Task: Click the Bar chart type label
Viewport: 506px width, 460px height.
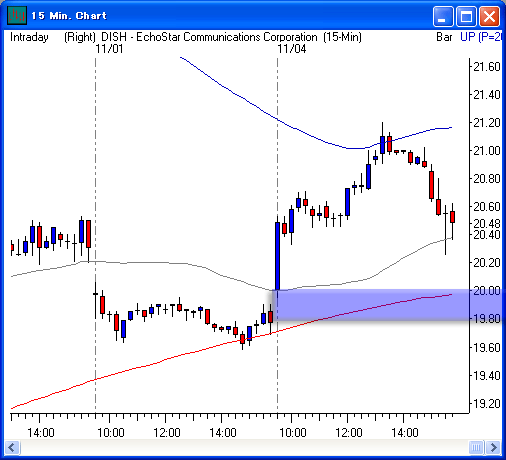Action: tap(444, 37)
